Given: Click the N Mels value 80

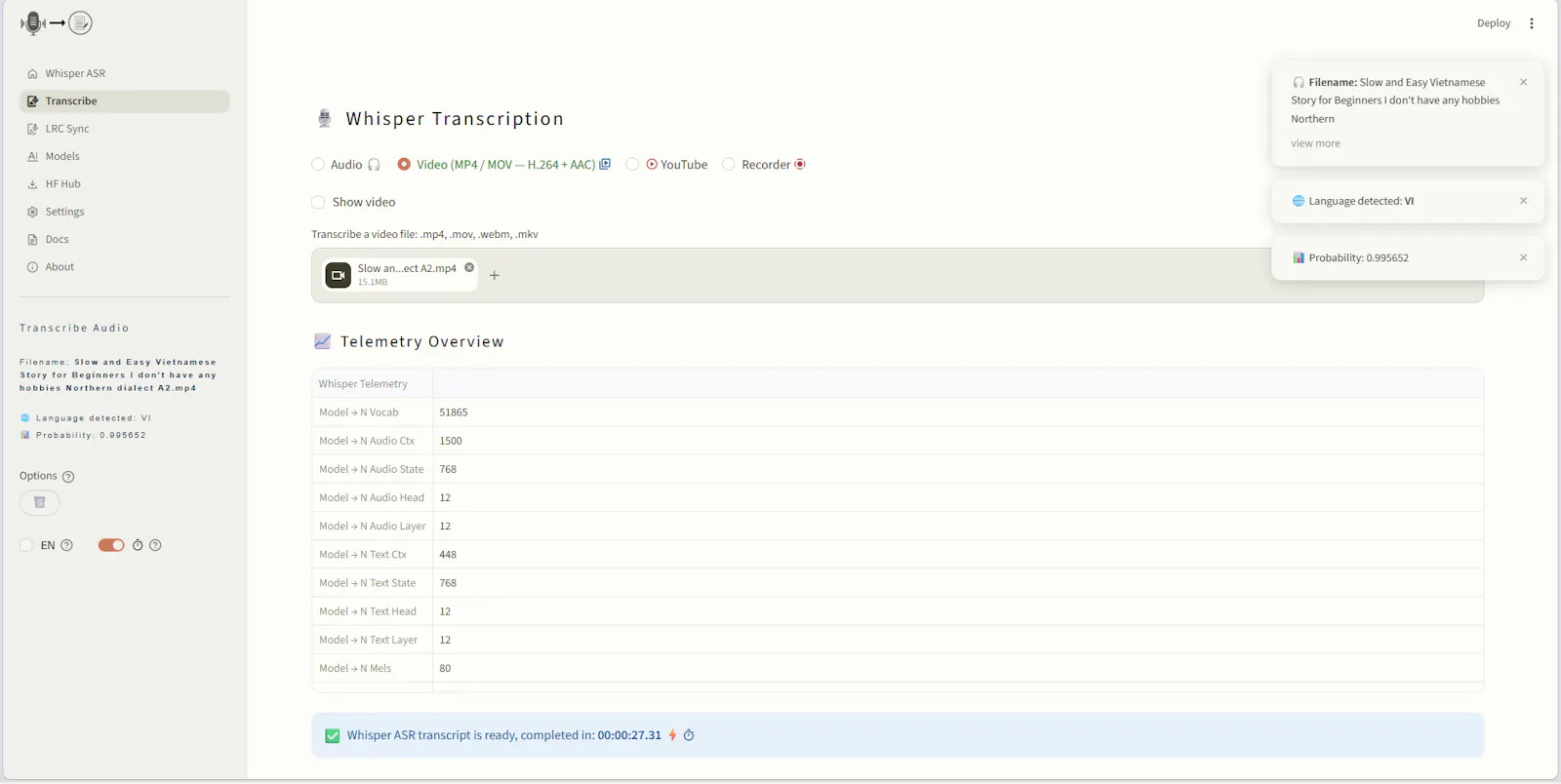Looking at the screenshot, I should coord(445,669).
